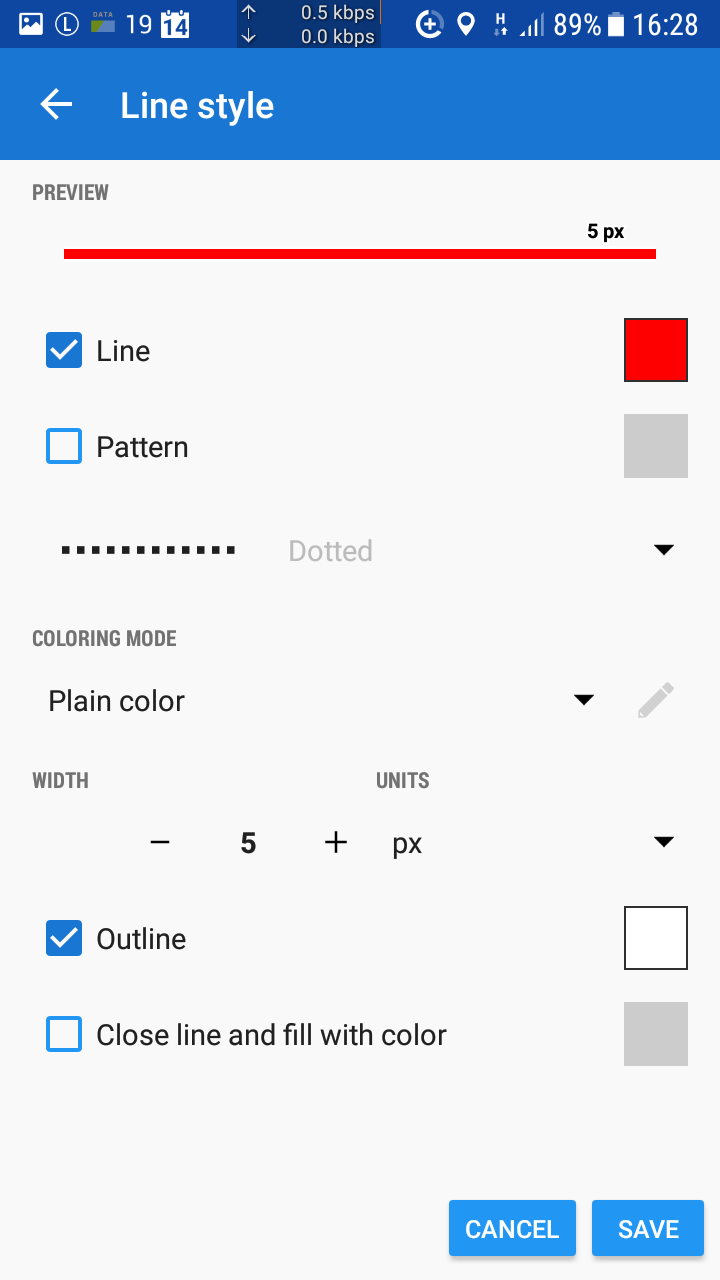This screenshot has width=720, height=1280.
Task: Uncheck the Line checkbox
Action: [x=64, y=351]
